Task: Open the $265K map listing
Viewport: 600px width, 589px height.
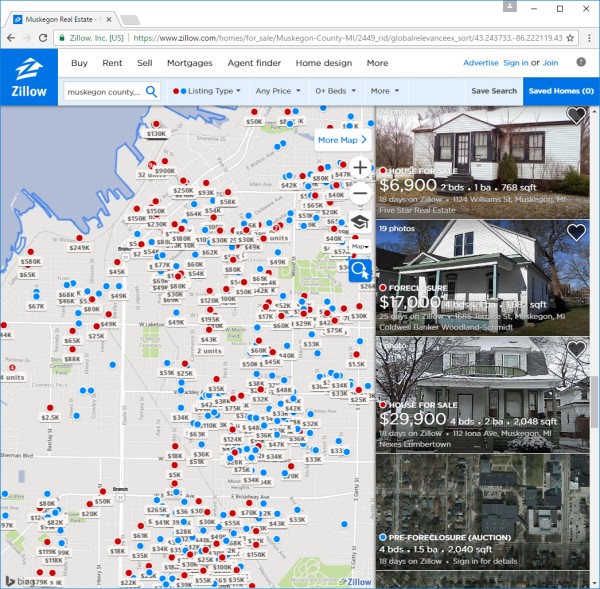Action: coord(157,510)
